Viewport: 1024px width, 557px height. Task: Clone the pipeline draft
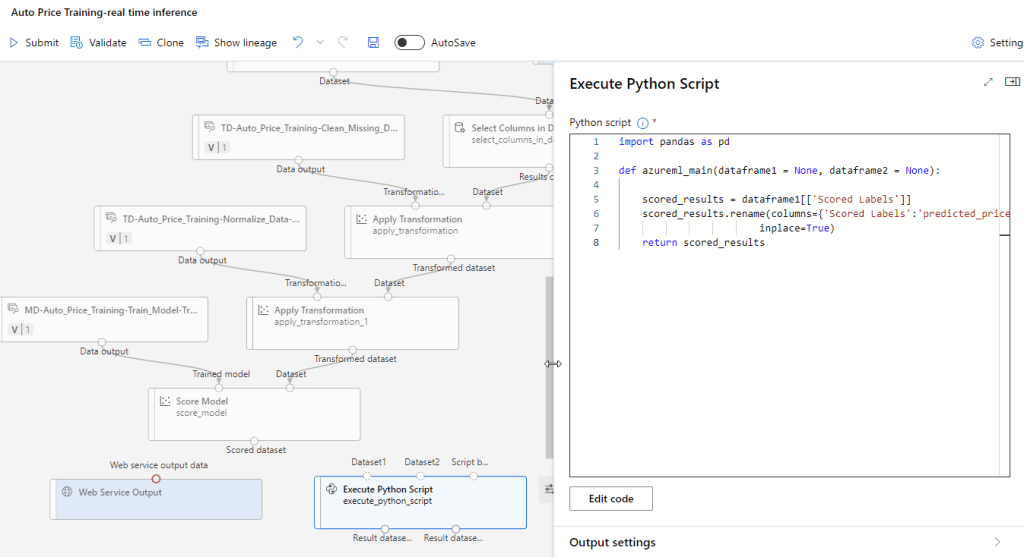pos(161,43)
